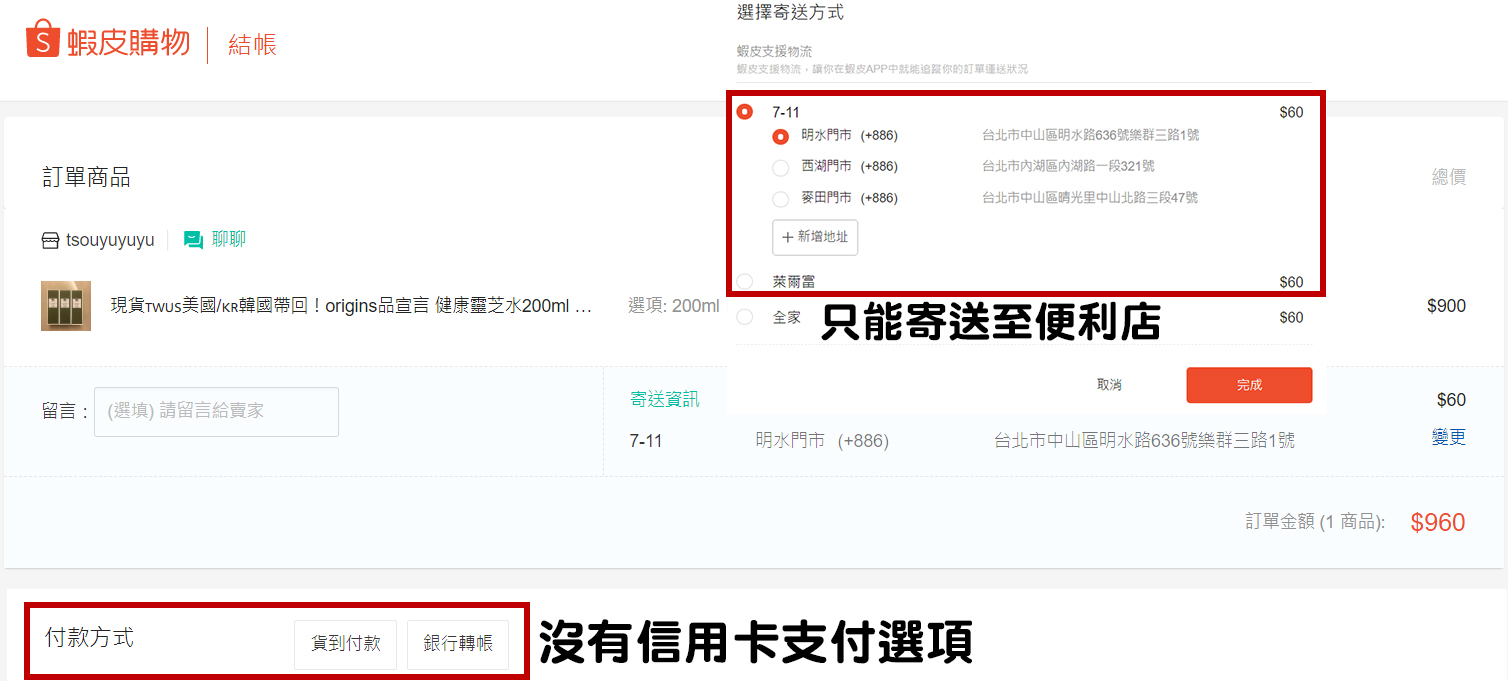Screen dimensions: 1508x681
Task: Click the origins 健康靈芝水 product title
Action: point(351,306)
